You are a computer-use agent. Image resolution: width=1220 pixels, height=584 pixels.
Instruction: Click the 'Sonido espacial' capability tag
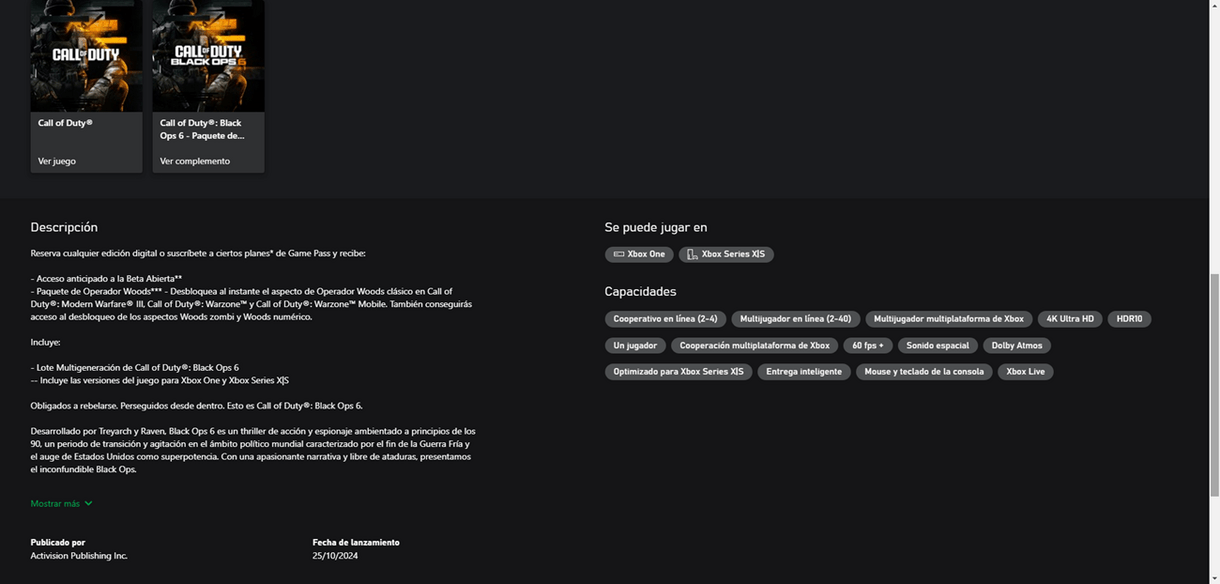tap(938, 345)
